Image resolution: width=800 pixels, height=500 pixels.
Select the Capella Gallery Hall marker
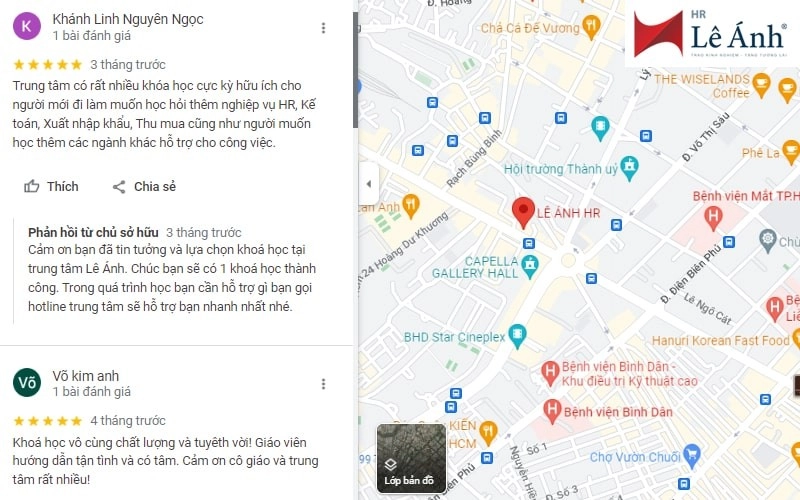[530, 267]
